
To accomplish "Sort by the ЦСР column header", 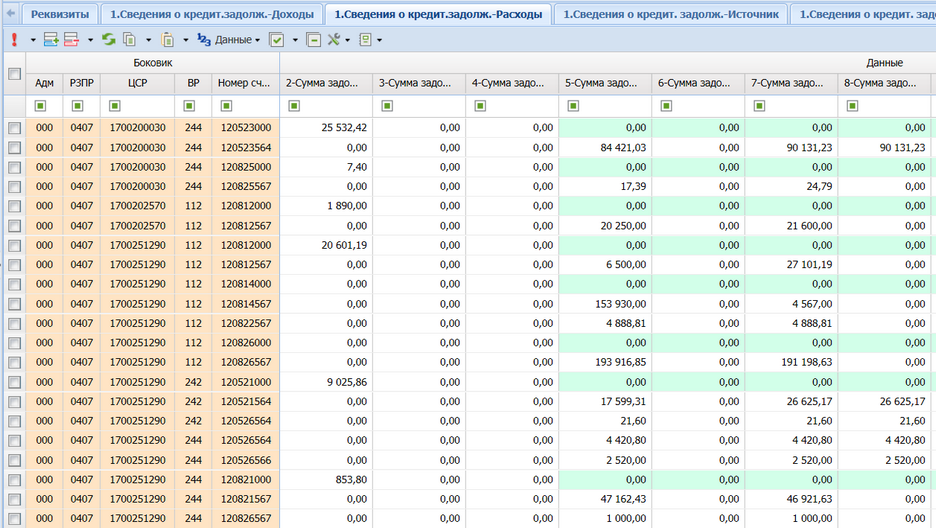I will tap(137, 83).
